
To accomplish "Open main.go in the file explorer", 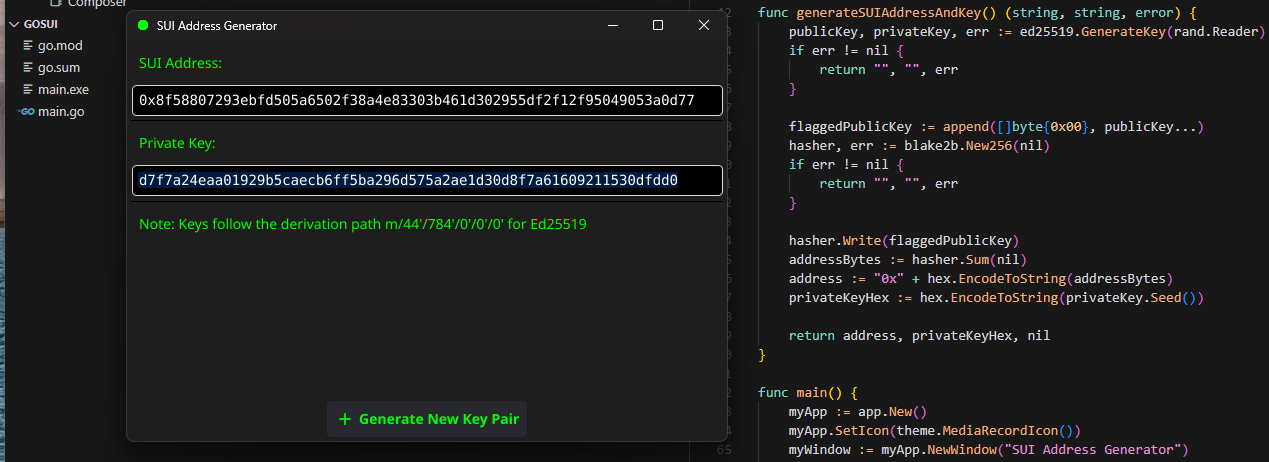I will click(60, 111).
